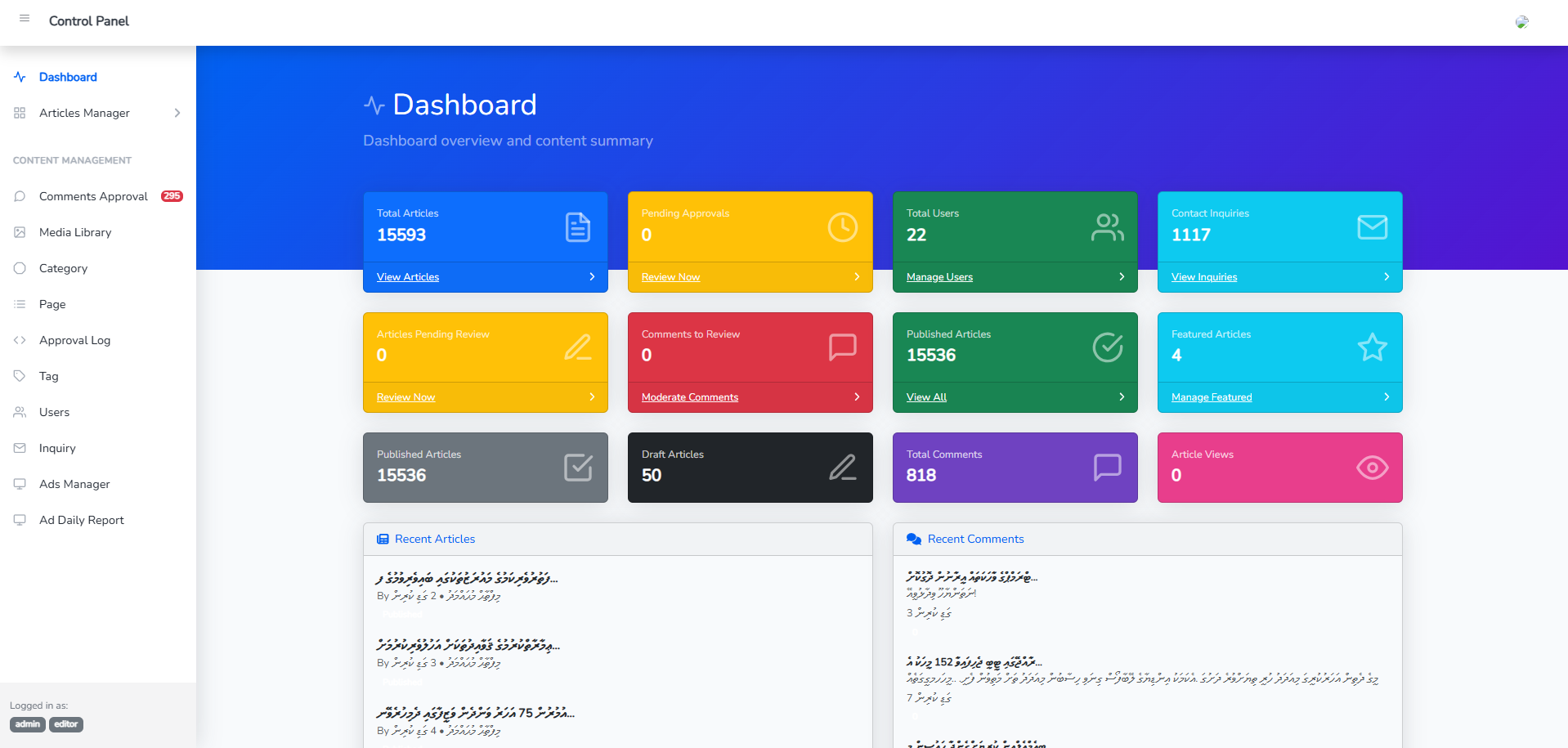The image size is (1568, 748).
Task: Click the people icon on Total Users card
Action: 1107,227
